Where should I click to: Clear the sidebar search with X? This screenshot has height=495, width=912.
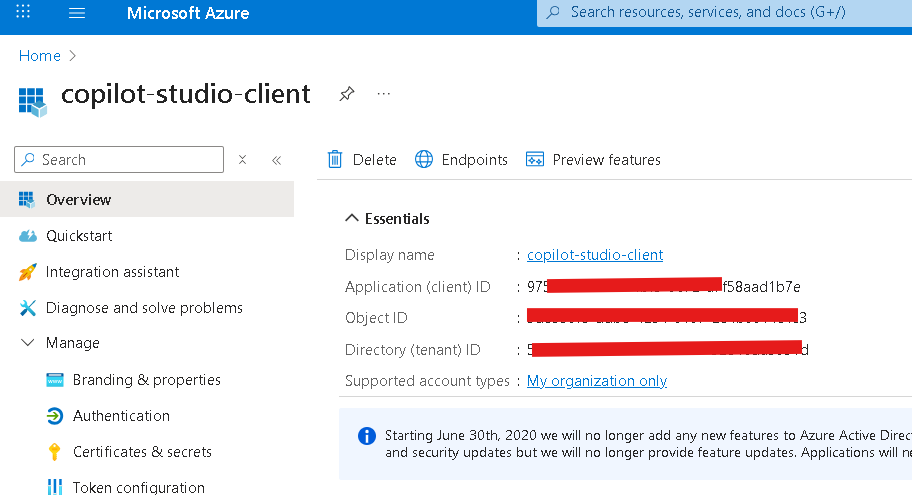point(242,160)
